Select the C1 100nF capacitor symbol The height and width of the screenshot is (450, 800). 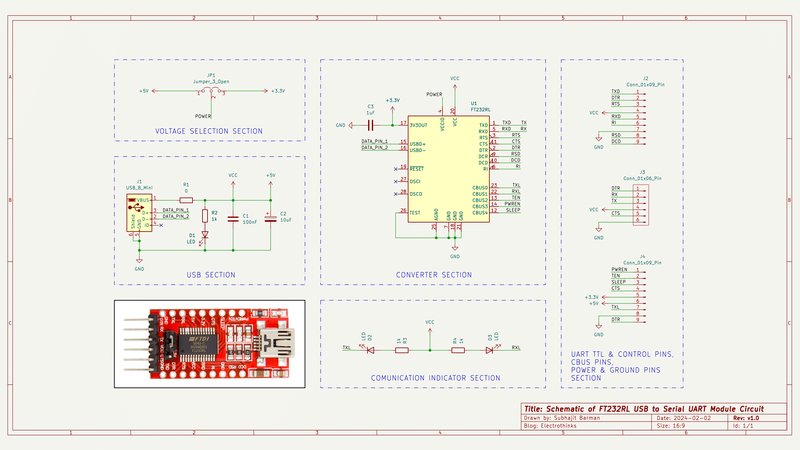tap(233, 218)
